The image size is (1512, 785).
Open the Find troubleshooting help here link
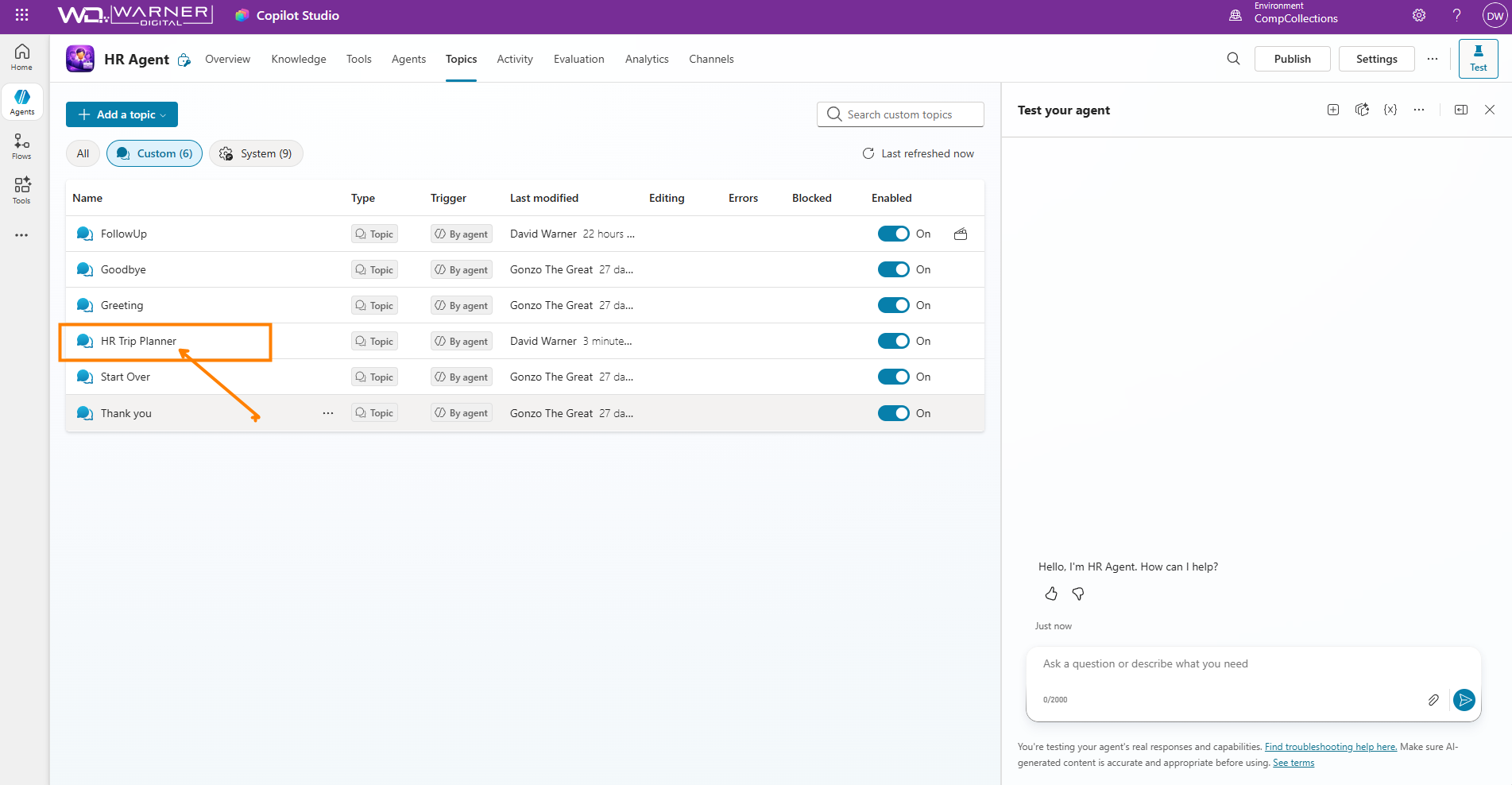[1330, 747]
